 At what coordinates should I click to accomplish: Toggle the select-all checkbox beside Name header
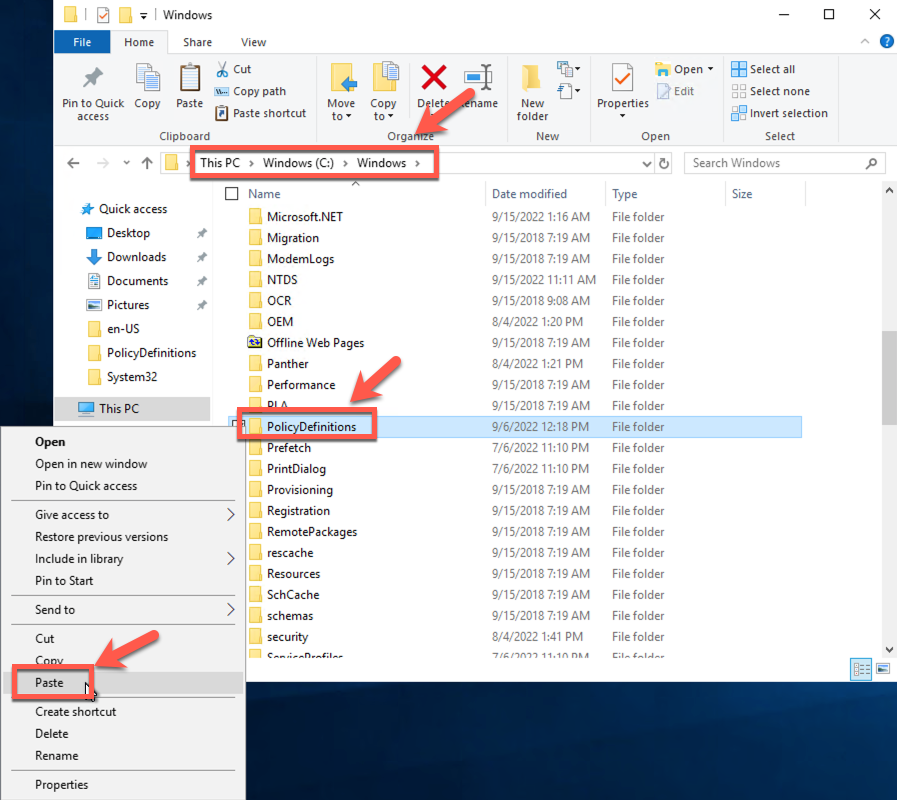click(x=232, y=194)
